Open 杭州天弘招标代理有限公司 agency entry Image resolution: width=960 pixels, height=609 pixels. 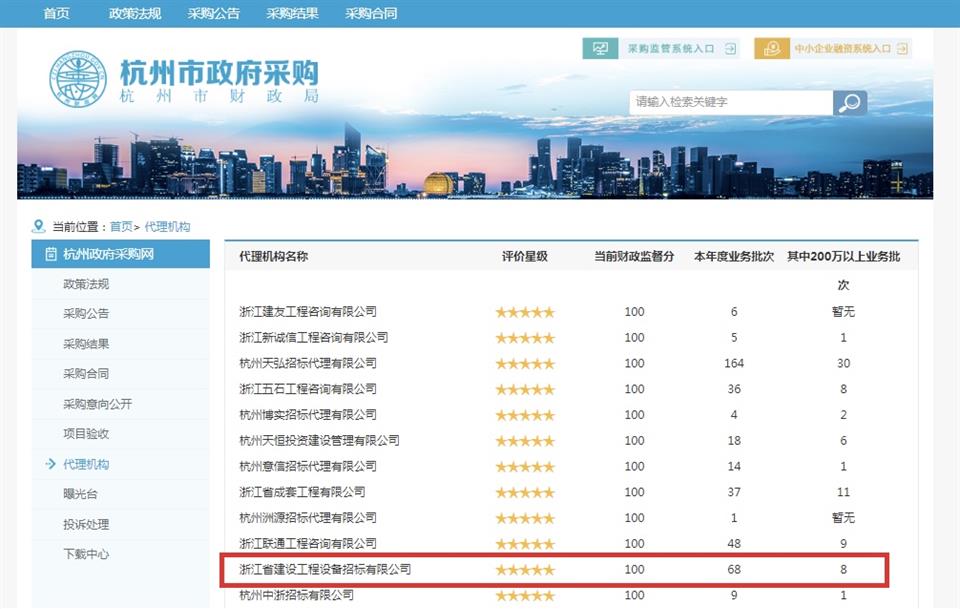(x=308, y=363)
